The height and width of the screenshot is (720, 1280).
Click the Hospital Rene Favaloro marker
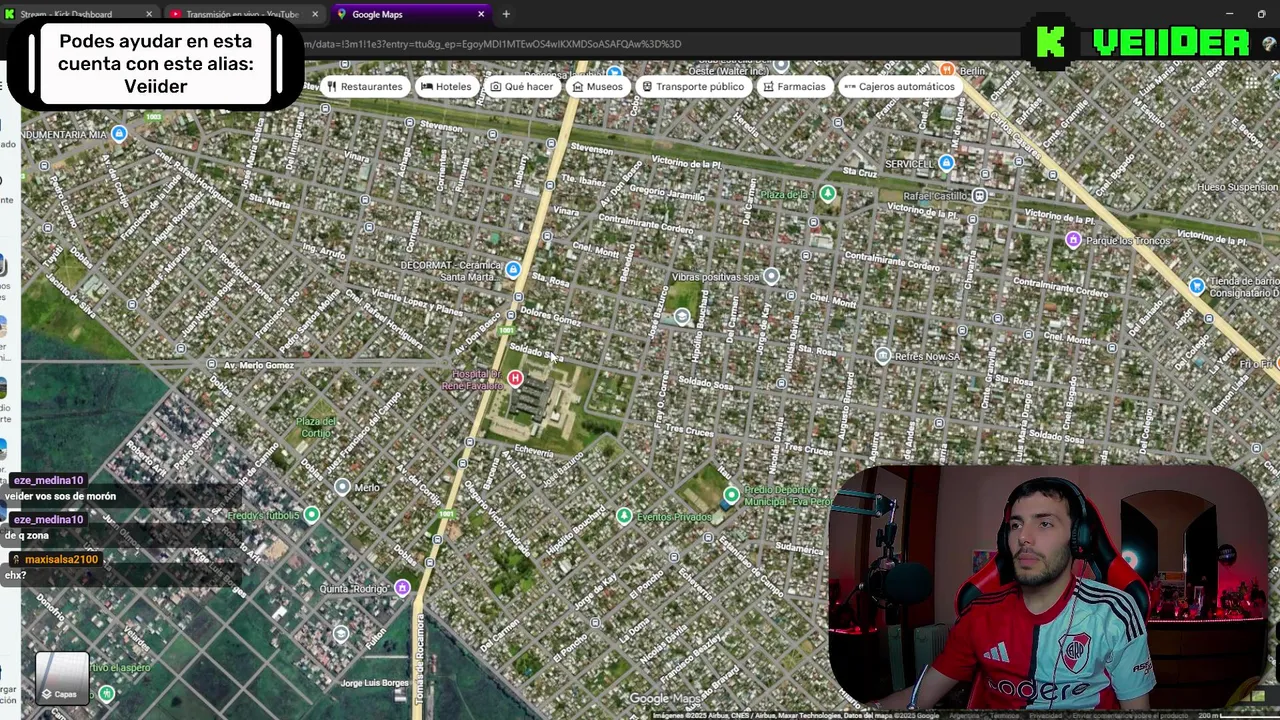point(515,378)
